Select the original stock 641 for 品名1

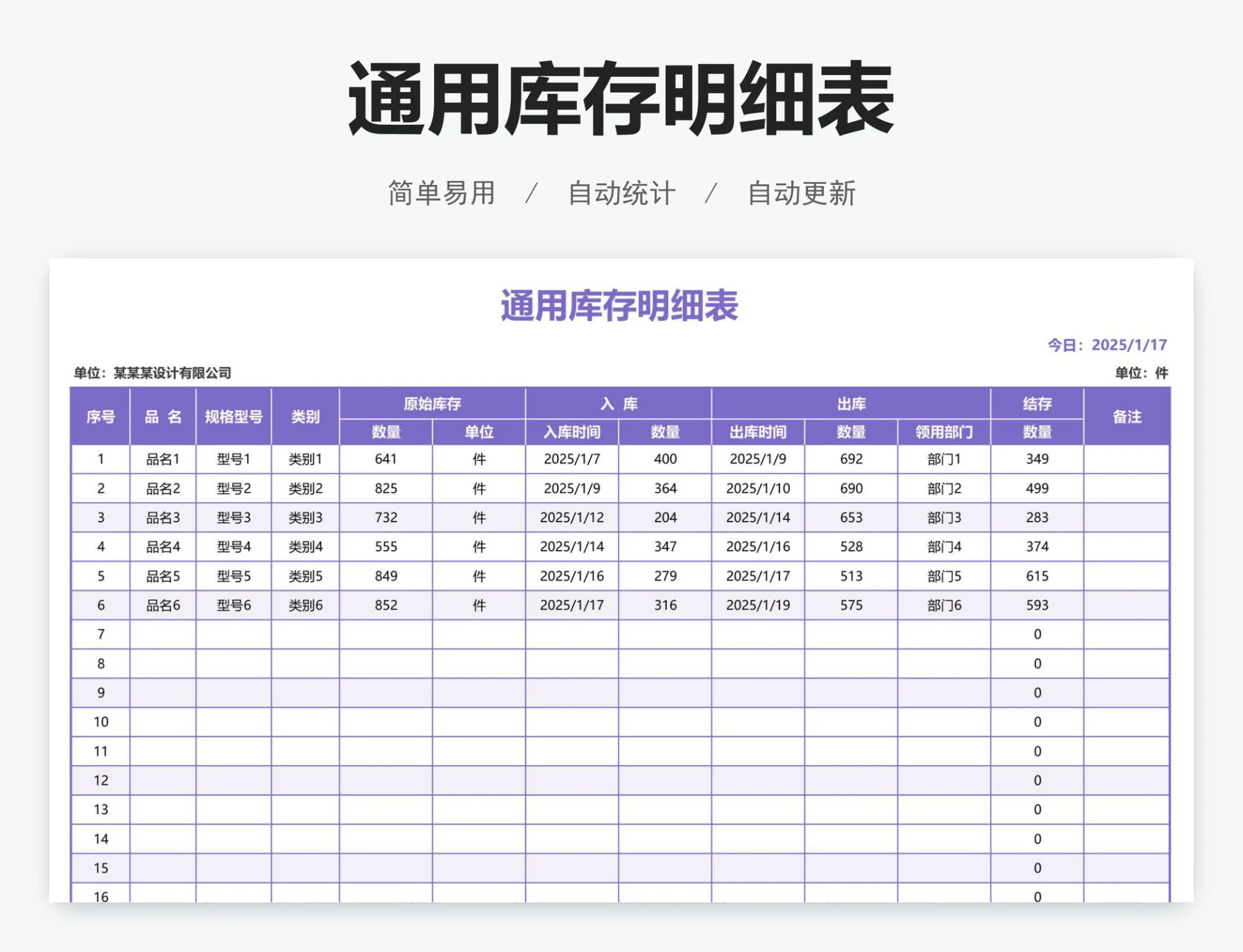click(x=386, y=459)
